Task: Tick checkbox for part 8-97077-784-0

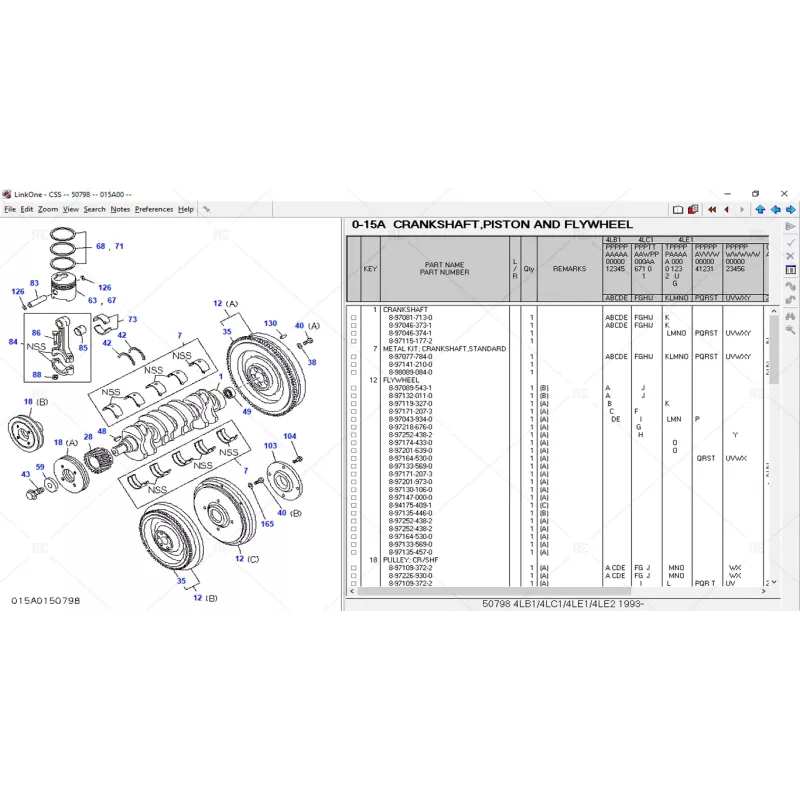Action: 354,357
